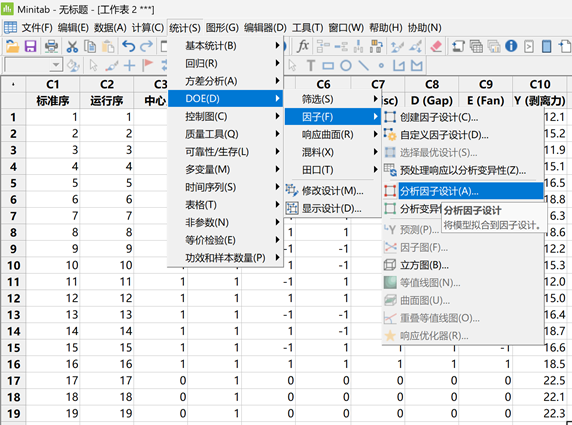Expand 时间序列(S) submenu

pyautogui.click(x=225, y=187)
